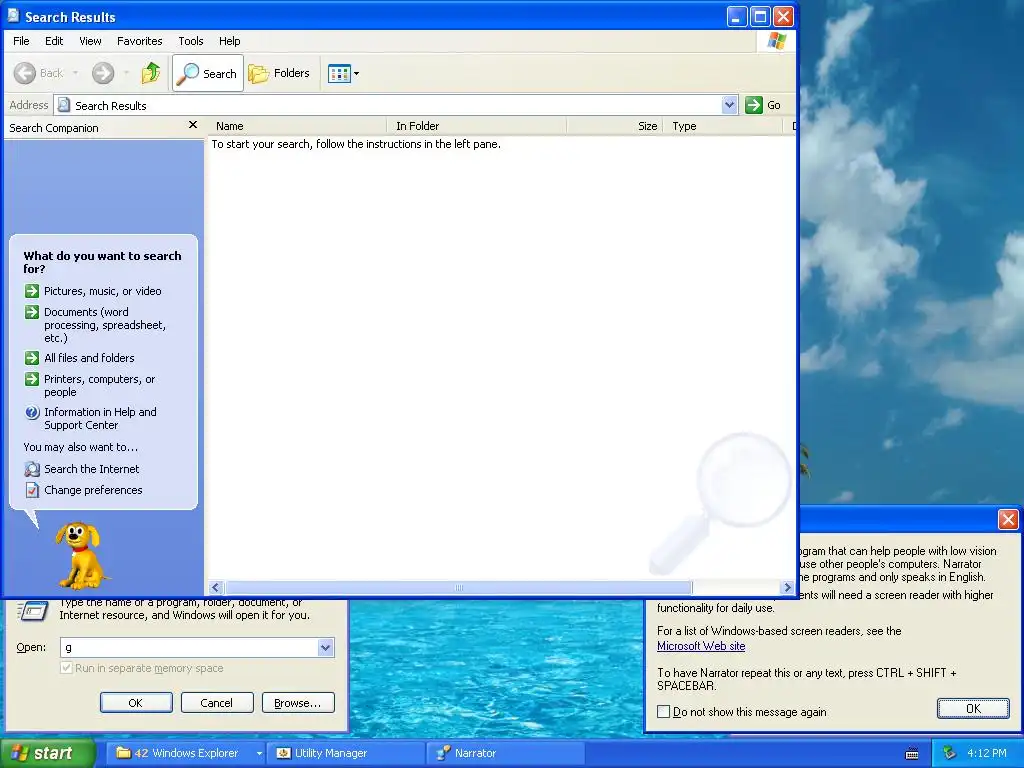Click the on-screen keyboard tray icon
Image resolution: width=1024 pixels, height=768 pixels.
pos(912,754)
